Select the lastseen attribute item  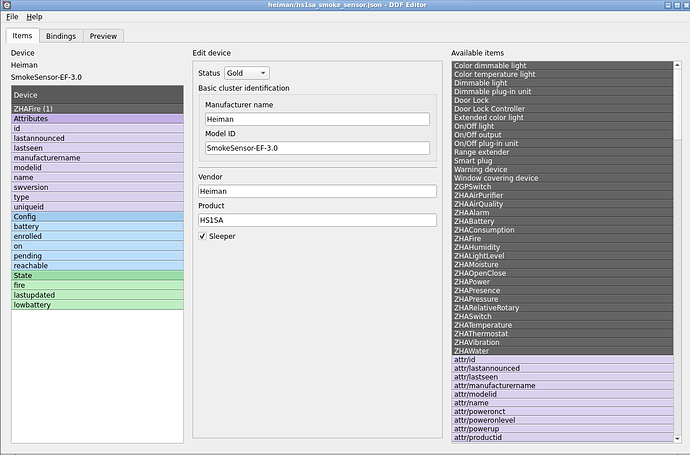pyautogui.click(x=97, y=148)
